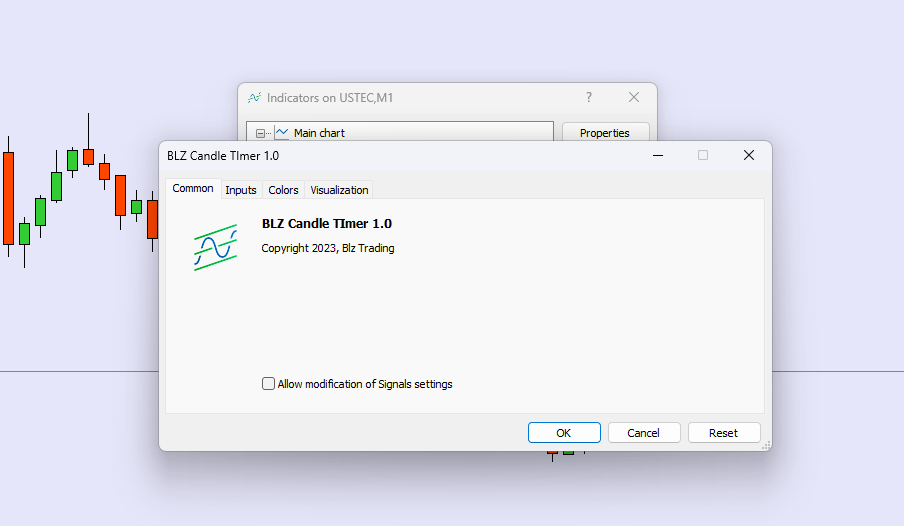
Task: Collapse the Main chart tree node
Action: [x=260, y=133]
